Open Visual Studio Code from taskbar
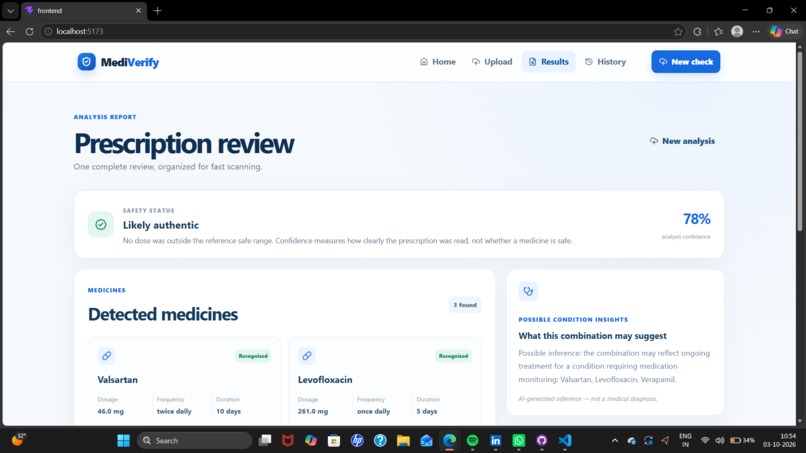 point(564,441)
